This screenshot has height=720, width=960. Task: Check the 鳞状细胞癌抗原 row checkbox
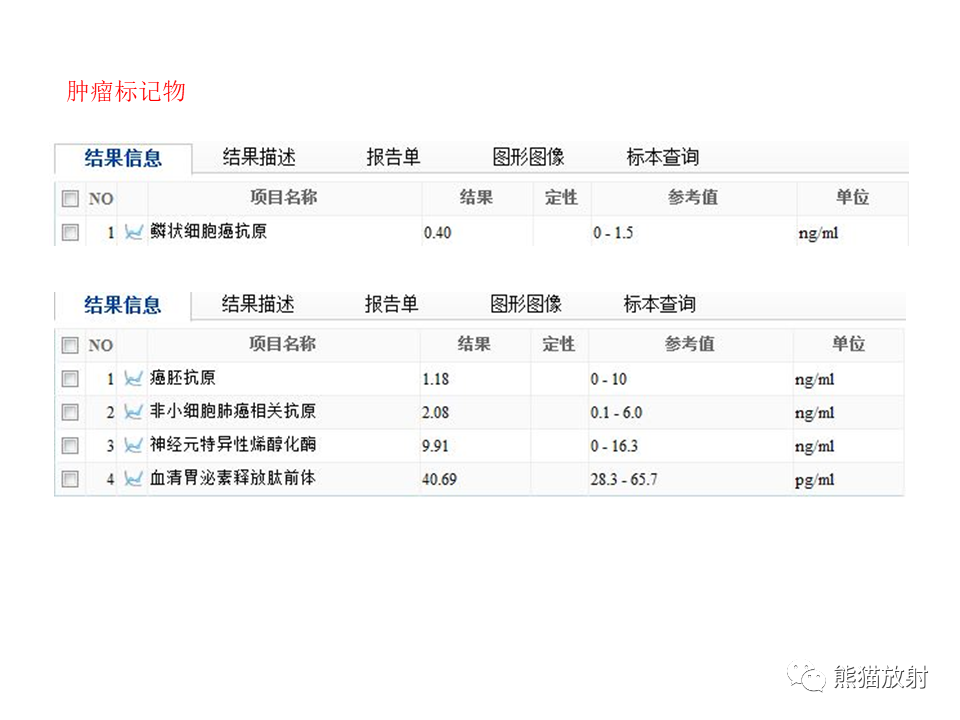point(70,232)
